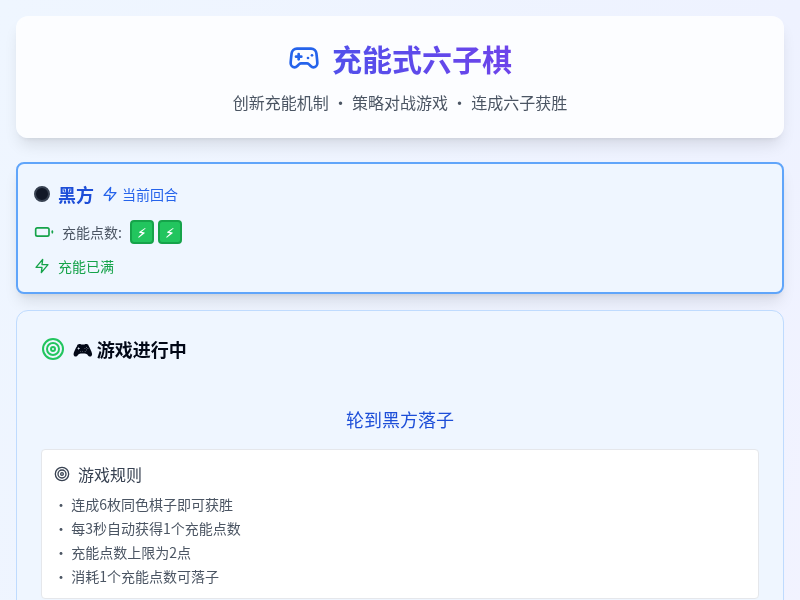Click the 游戏进行中 heading
The image size is (800, 600).
point(141,351)
